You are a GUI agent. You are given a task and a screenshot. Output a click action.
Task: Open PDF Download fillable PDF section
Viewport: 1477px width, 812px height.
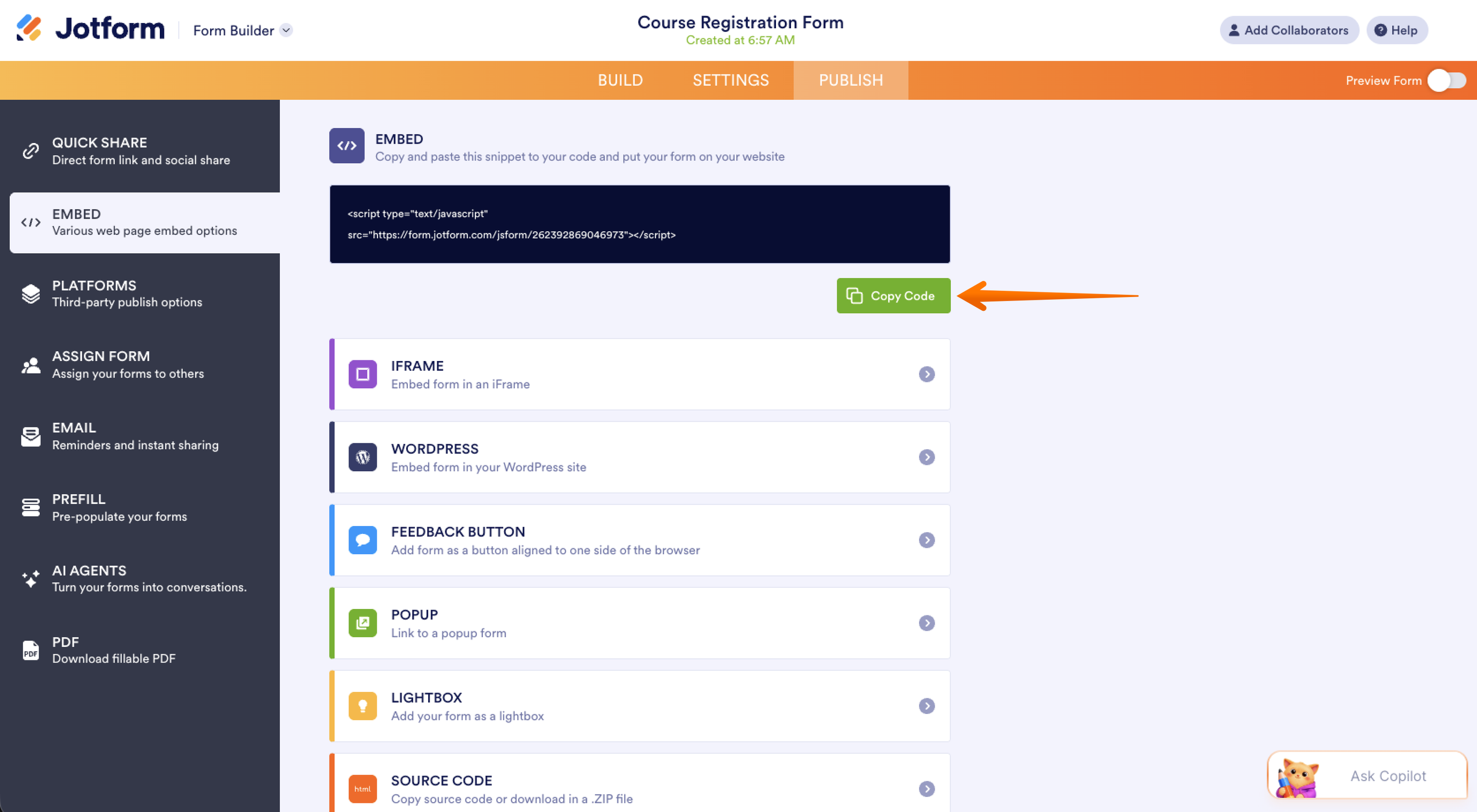(x=140, y=651)
